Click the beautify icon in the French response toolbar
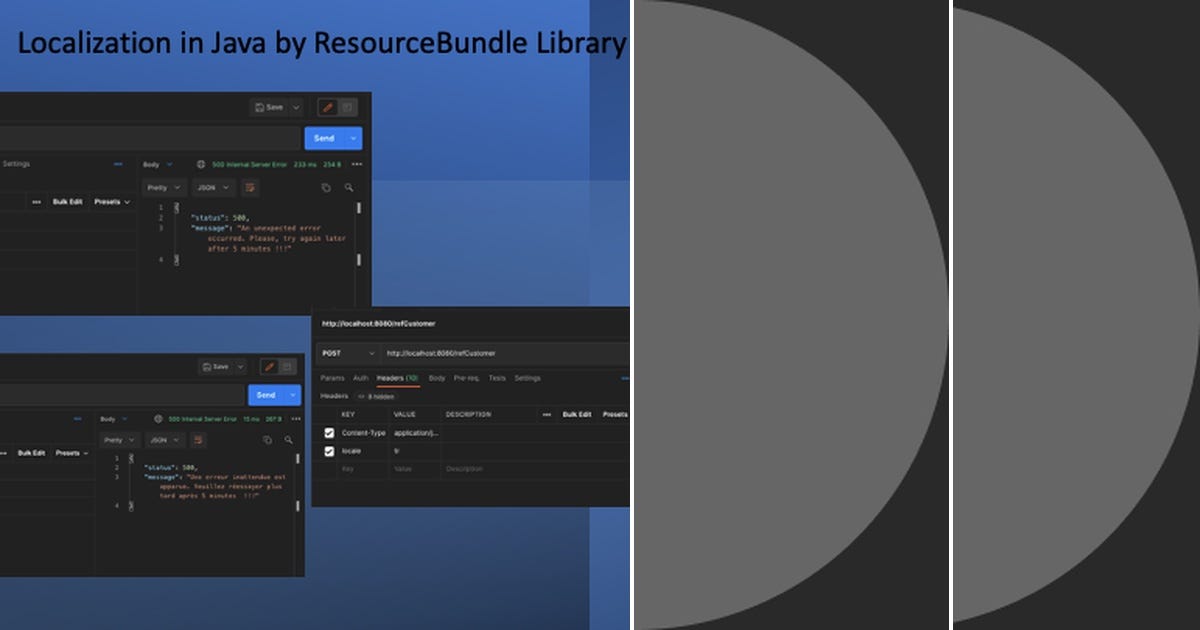 coord(198,440)
